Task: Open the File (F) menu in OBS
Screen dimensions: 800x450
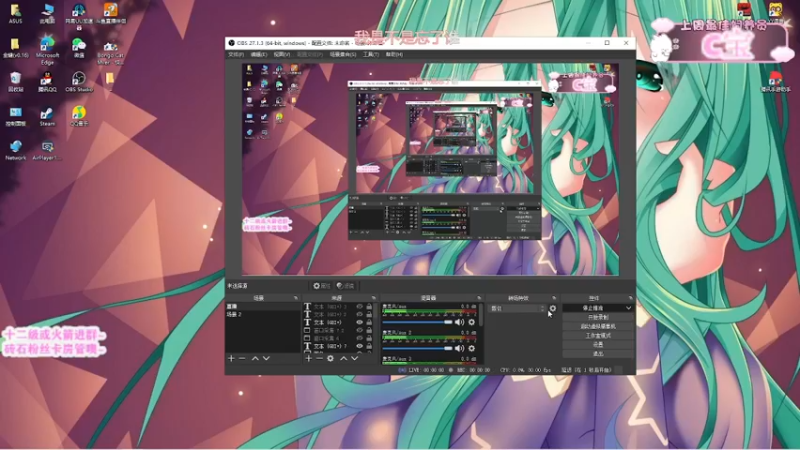Action: 236,54
